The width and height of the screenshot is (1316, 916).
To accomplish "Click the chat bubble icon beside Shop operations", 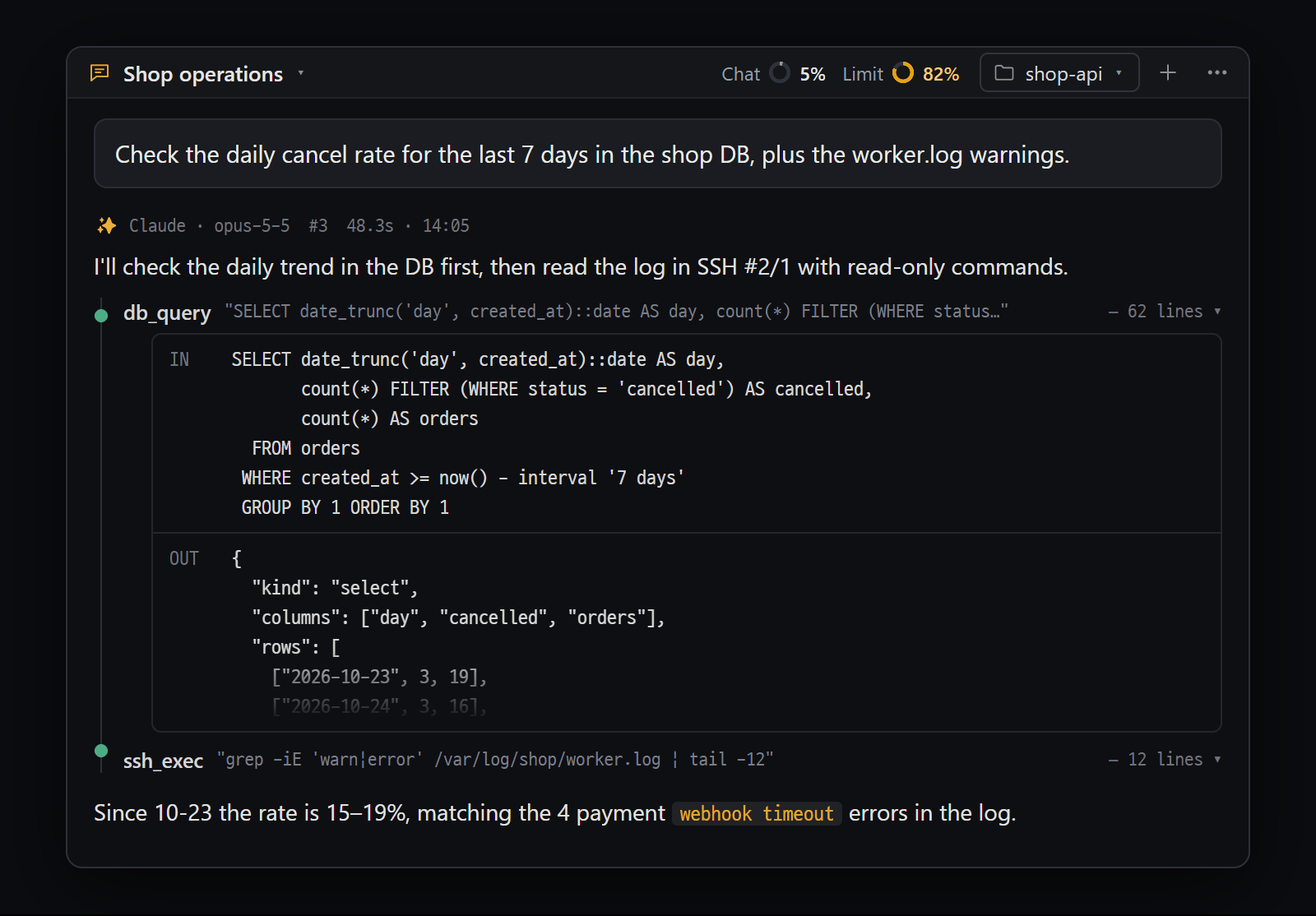I will pos(100,73).
